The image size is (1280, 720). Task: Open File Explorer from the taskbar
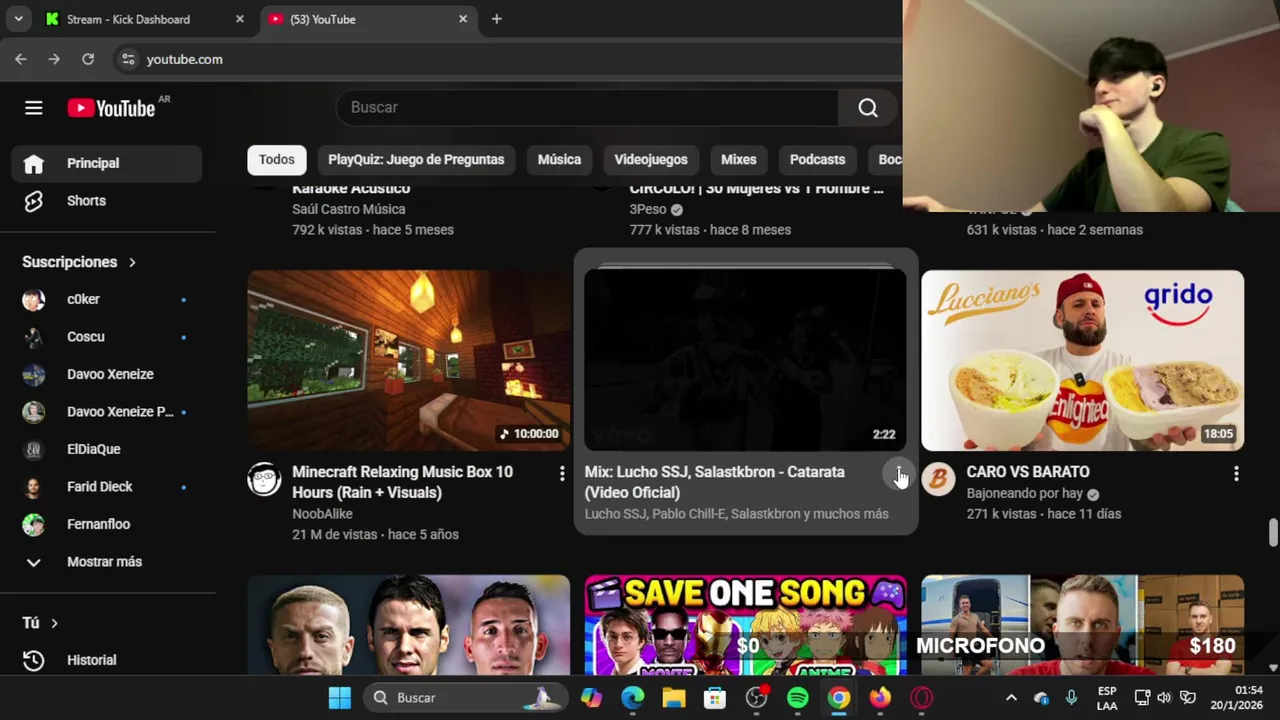point(673,698)
